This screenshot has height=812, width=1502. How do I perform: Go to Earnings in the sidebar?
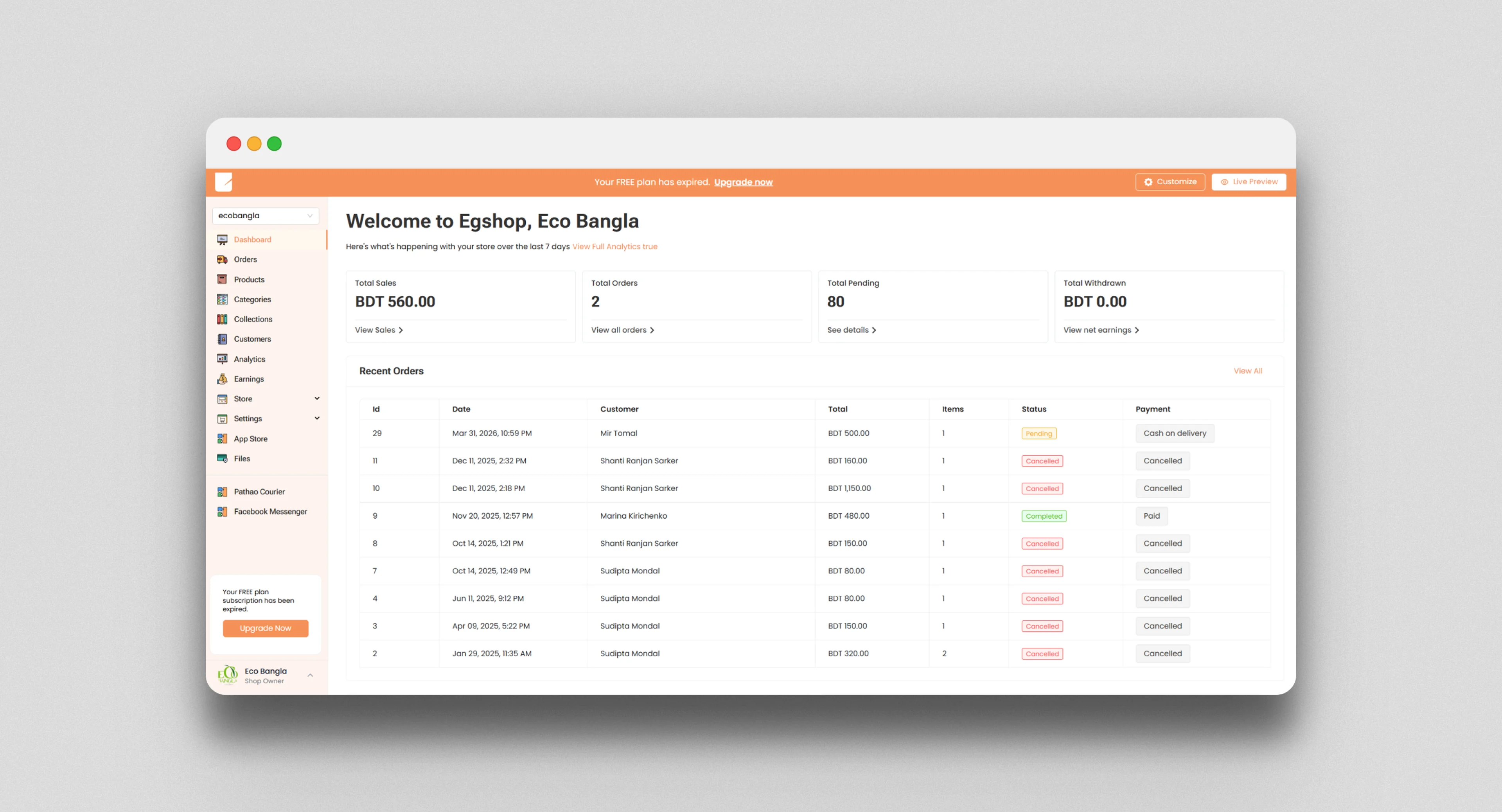coord(266,379)
